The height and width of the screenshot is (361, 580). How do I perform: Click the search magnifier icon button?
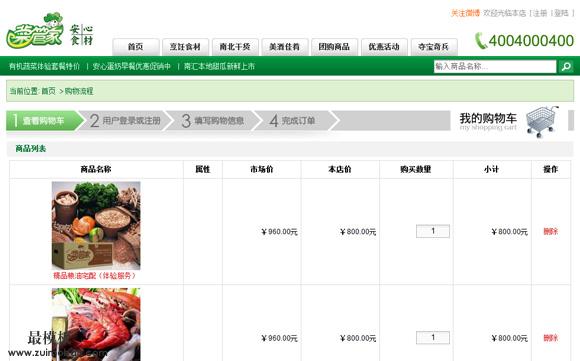click(566, 67)
